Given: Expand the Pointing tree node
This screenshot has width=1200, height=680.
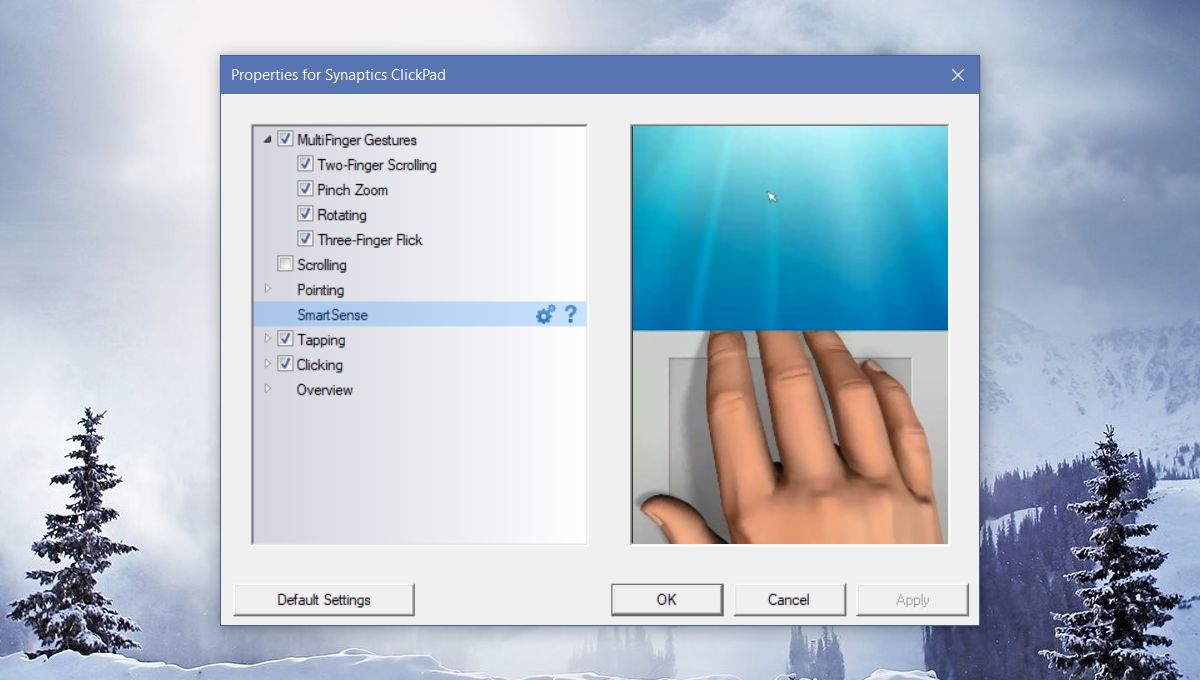Looking at the screenshot, I should click(267, 289).
